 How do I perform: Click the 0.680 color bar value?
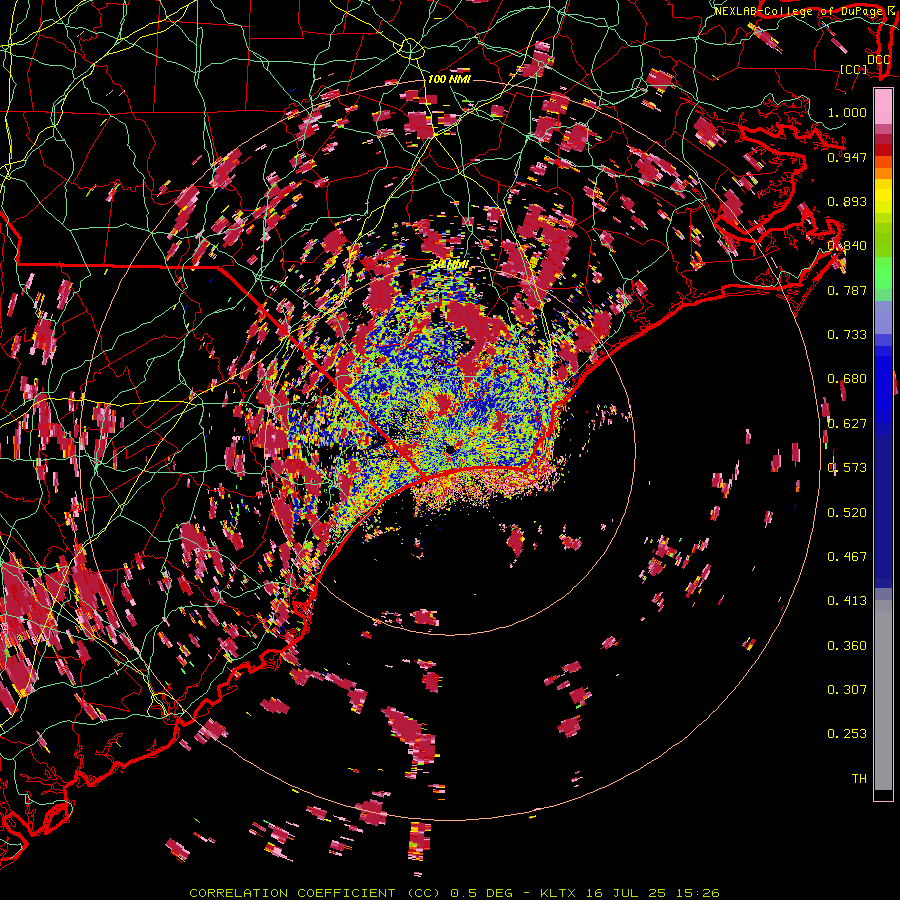pos(847,379)
